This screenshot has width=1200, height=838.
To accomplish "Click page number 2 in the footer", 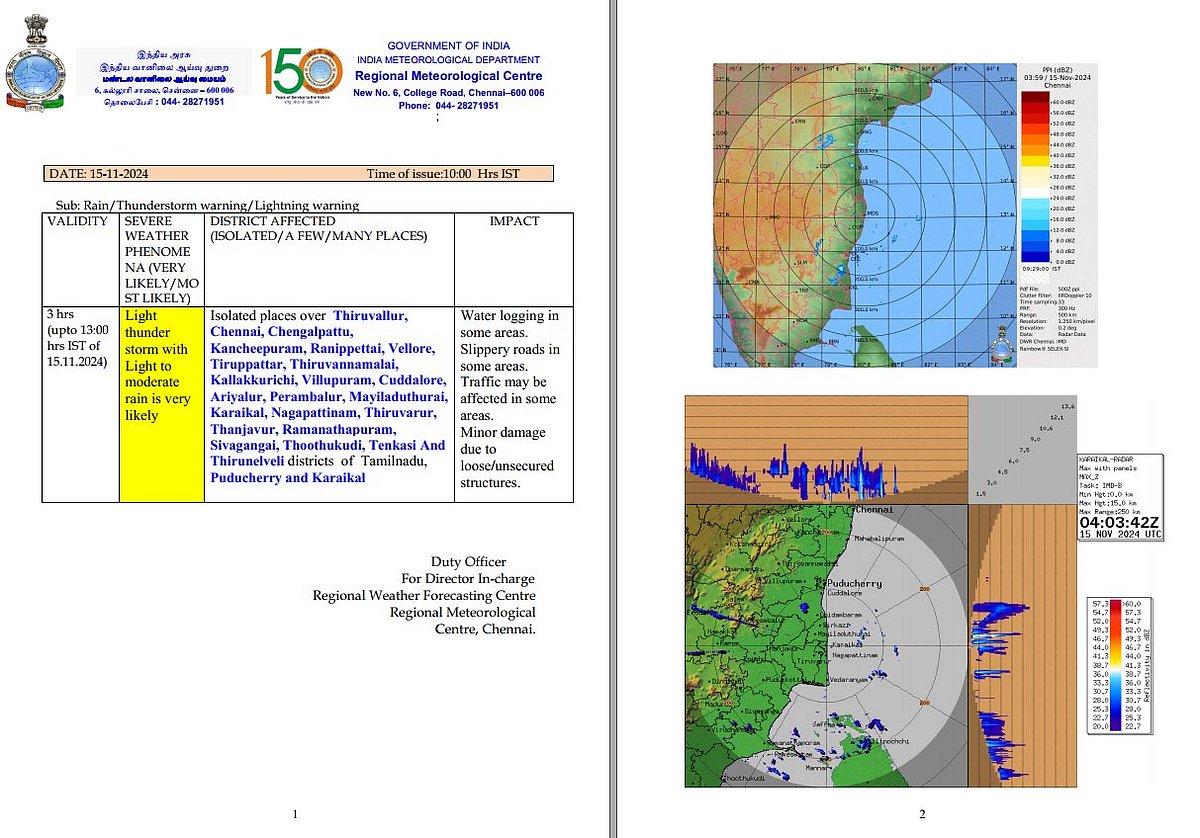I will coord(922,815).
